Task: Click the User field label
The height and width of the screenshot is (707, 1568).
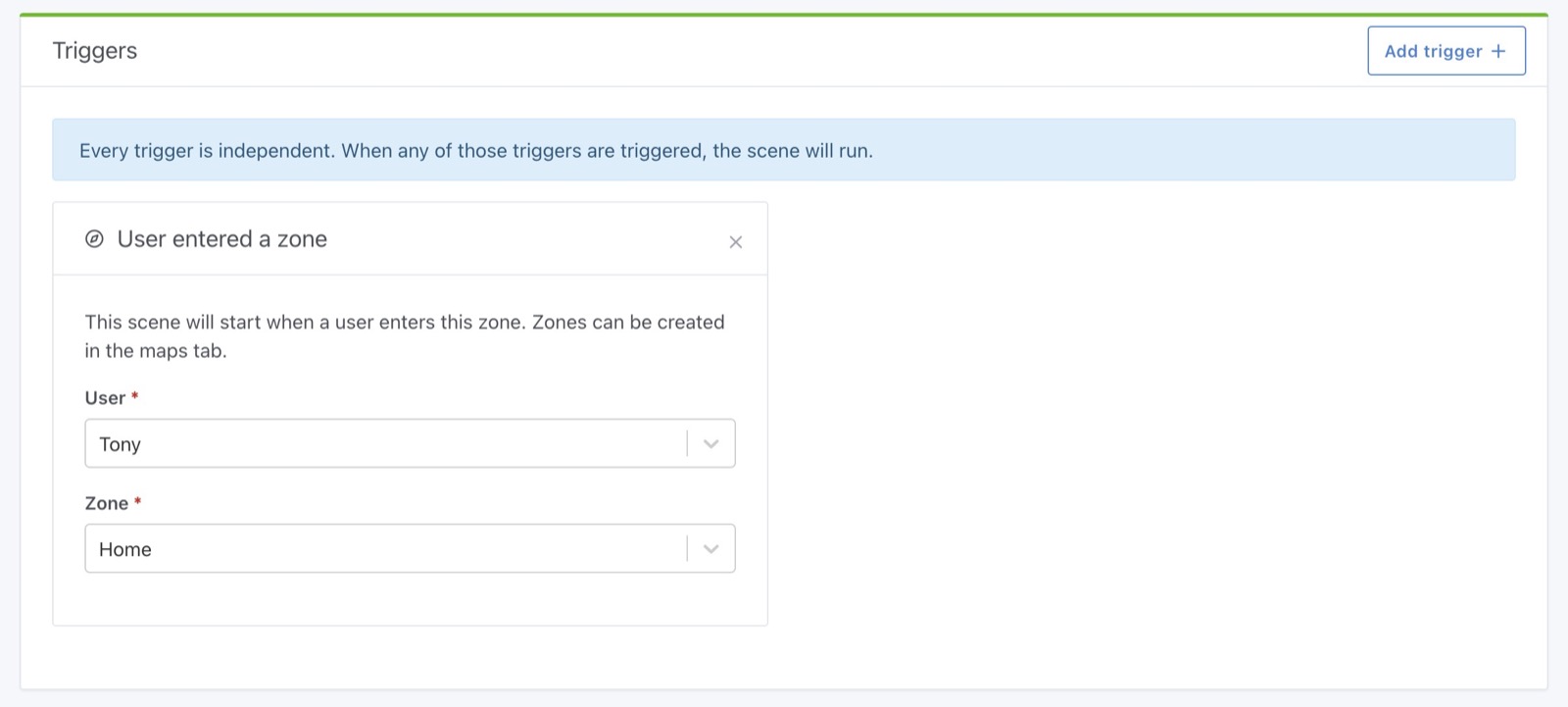Action: [x=104, y=398]
